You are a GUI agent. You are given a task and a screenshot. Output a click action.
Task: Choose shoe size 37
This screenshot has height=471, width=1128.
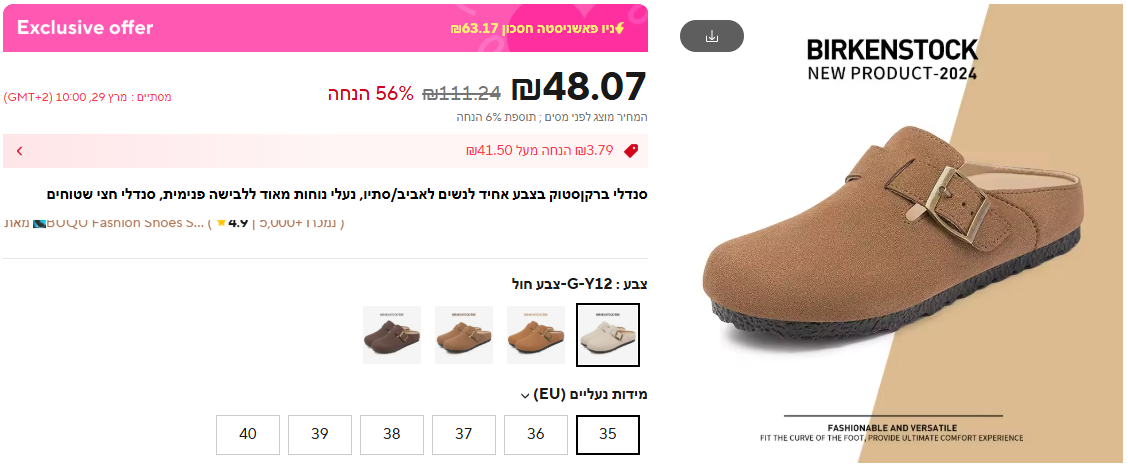point(464,434)
